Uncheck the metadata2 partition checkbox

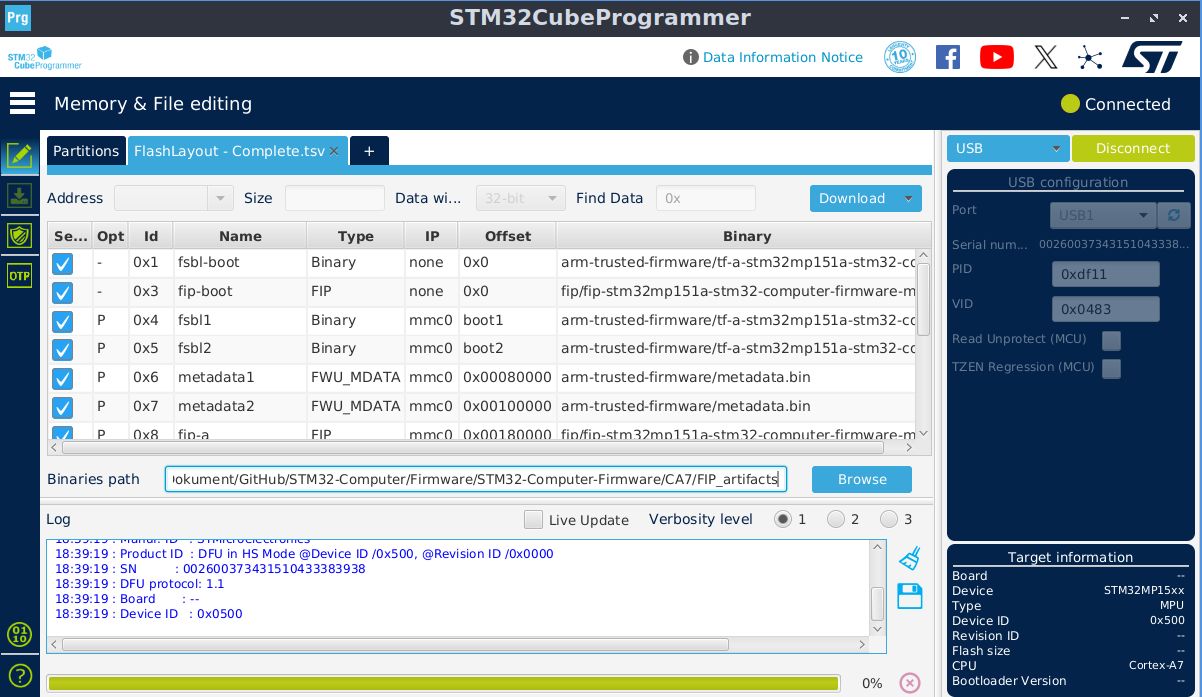(x=62, y=408)
